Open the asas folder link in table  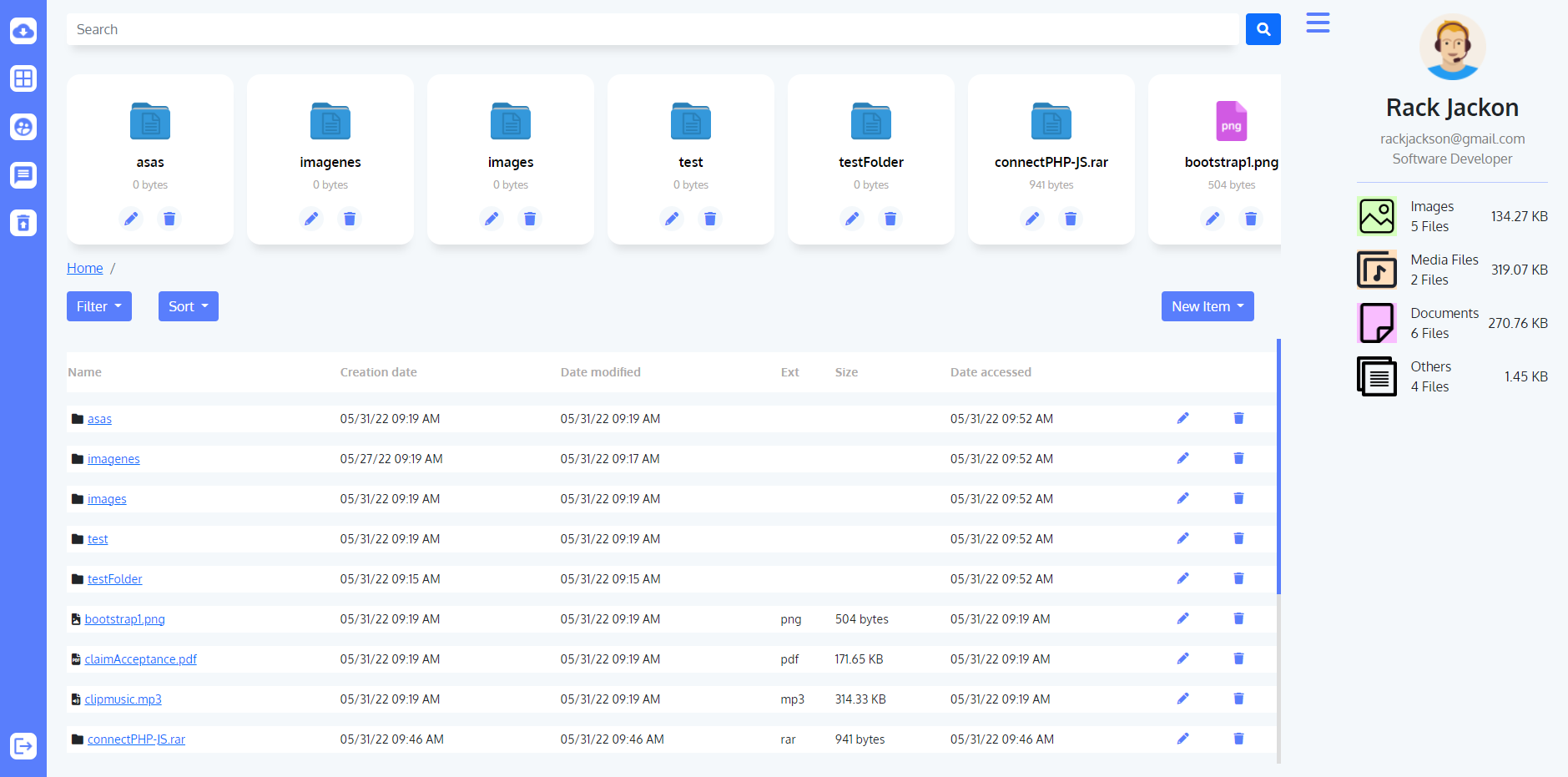tap(99, 419)
